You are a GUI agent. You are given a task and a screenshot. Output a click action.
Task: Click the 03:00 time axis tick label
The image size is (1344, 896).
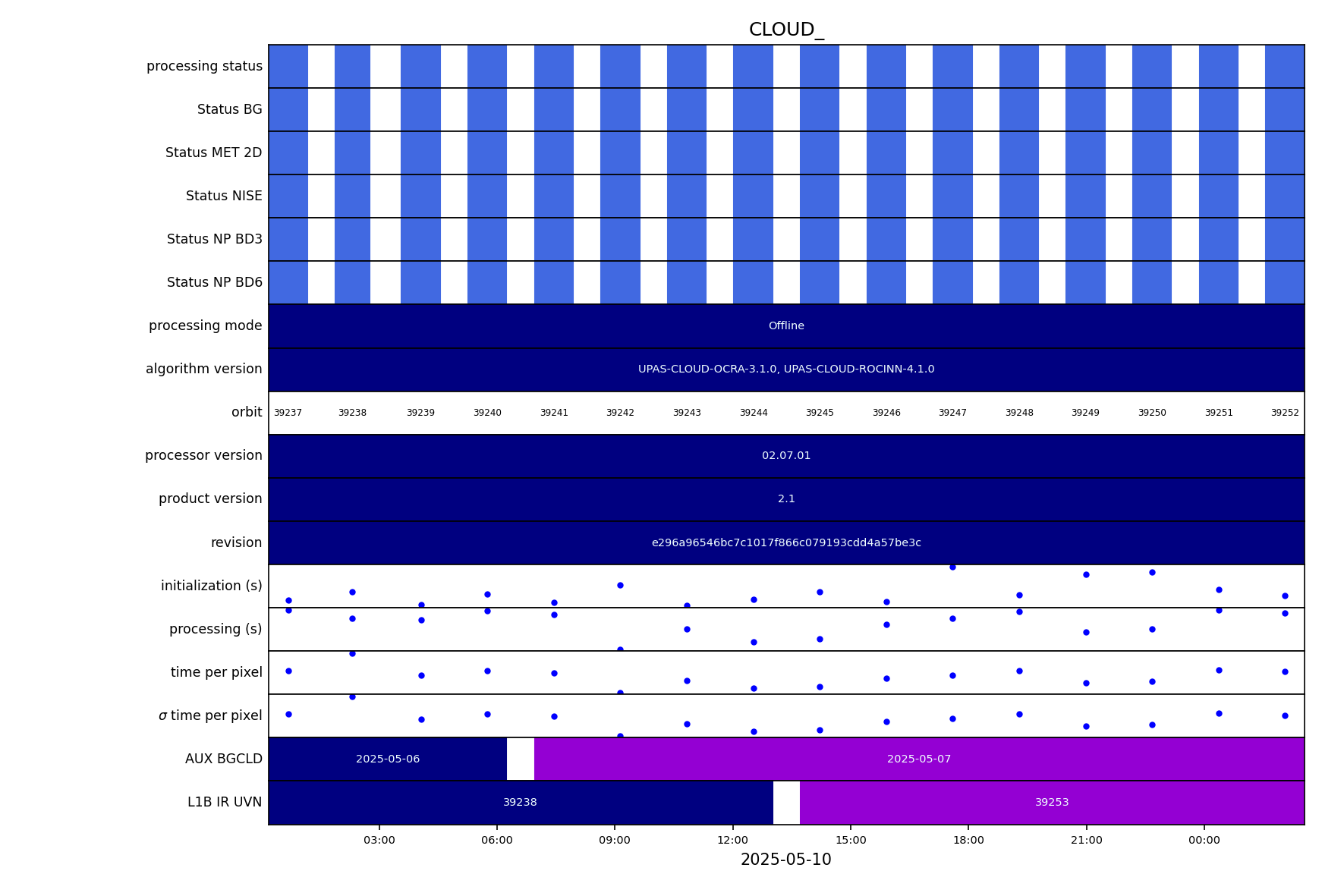click(x=379, y=840)
